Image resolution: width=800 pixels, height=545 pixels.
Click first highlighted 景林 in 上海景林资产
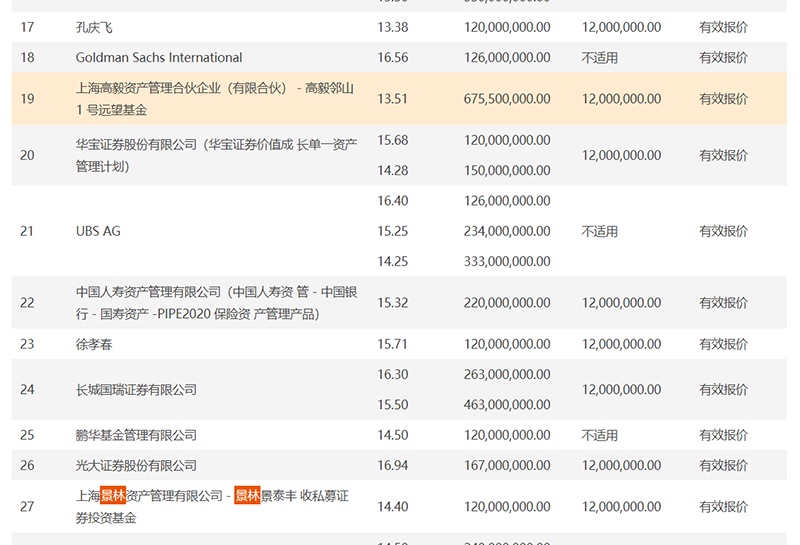pos(113,496)
